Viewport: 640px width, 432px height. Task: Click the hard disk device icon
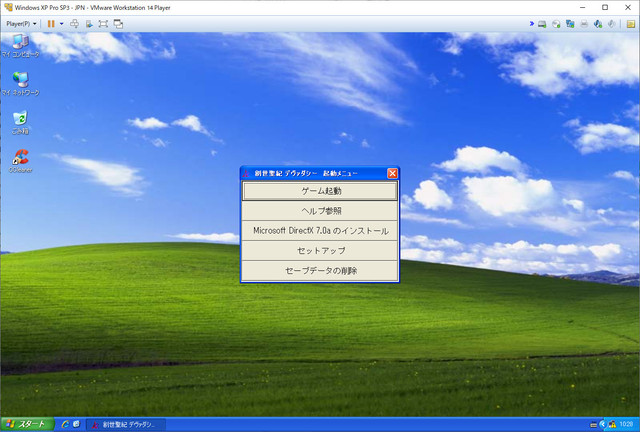pyautogui.click(x=542, y=24)
